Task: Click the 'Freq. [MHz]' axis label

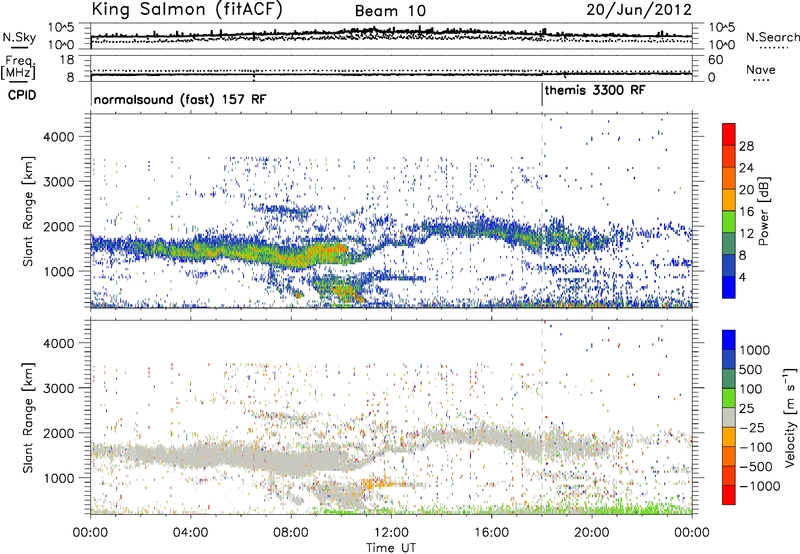Action: pos(19,68)
